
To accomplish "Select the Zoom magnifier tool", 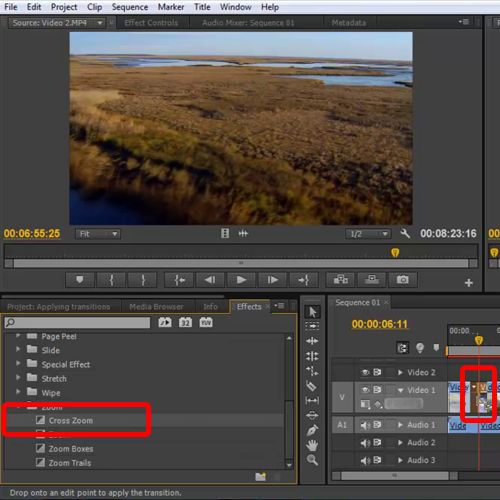I will click(312, 460).
